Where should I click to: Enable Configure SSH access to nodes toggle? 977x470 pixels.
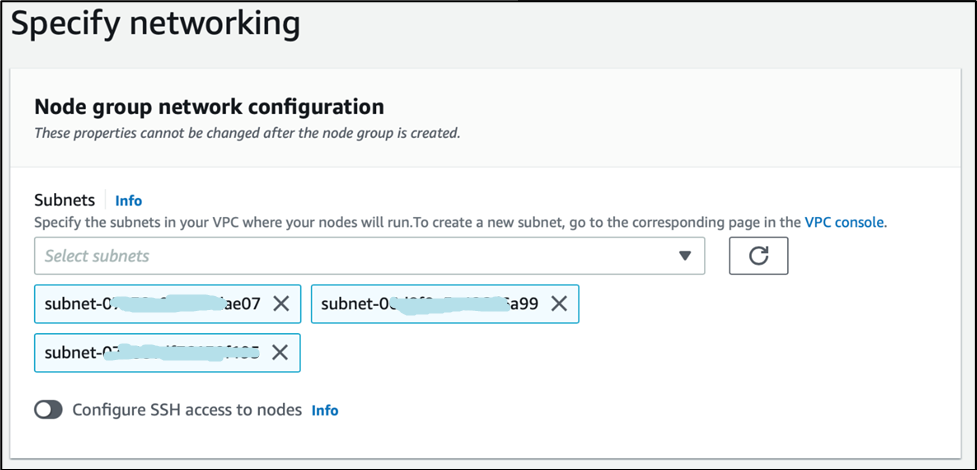pyautogui.click(x=48, y=410)
